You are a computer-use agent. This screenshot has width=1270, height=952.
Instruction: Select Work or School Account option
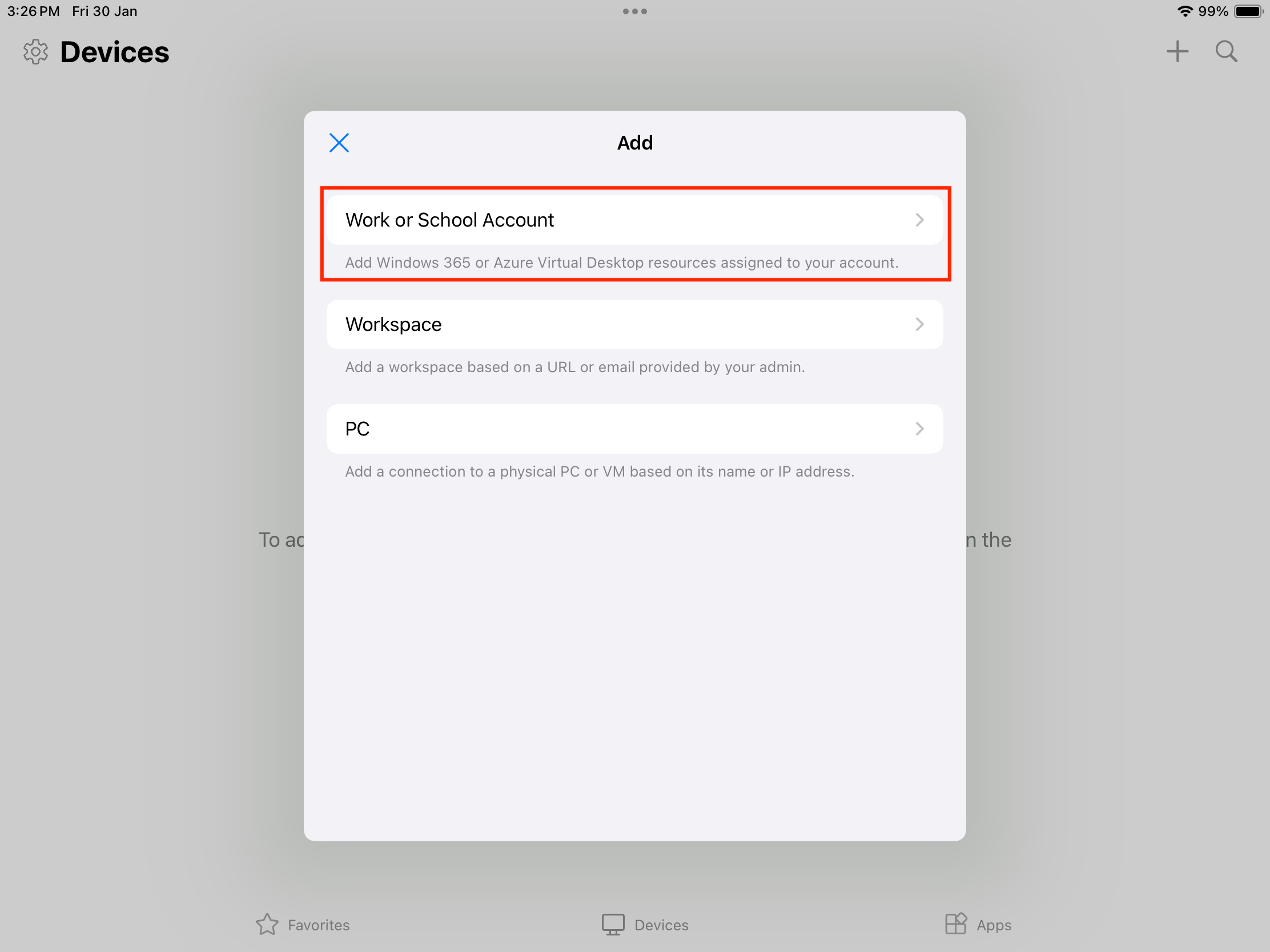click(x=635, y=220)
